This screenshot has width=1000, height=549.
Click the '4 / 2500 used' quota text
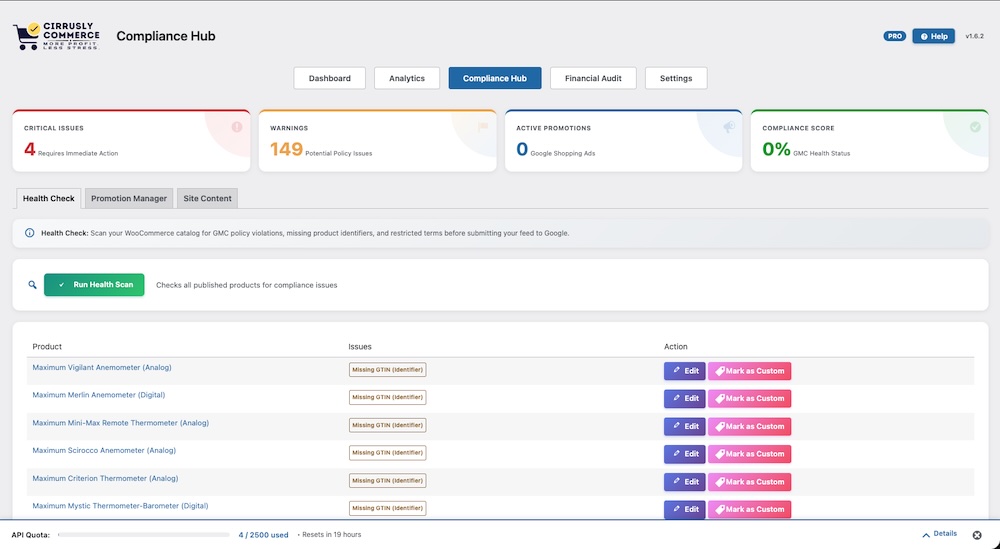[263, 535]
